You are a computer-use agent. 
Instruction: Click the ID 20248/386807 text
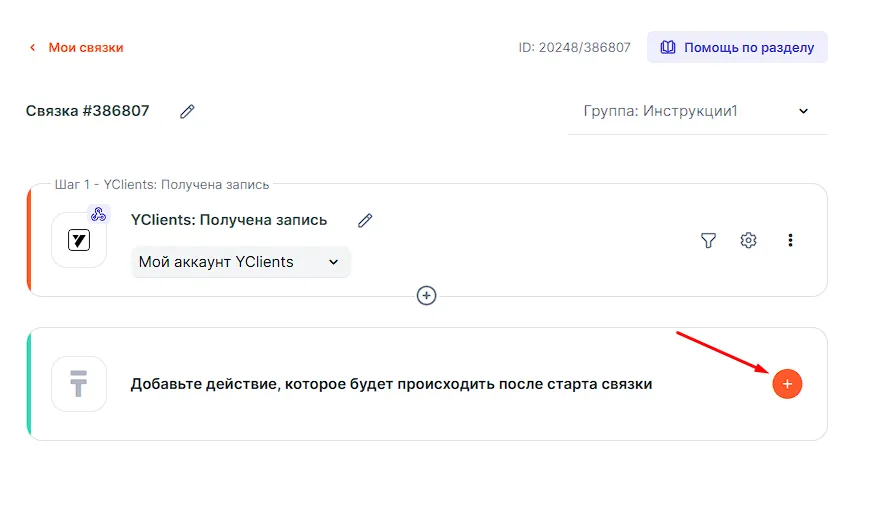574,47
